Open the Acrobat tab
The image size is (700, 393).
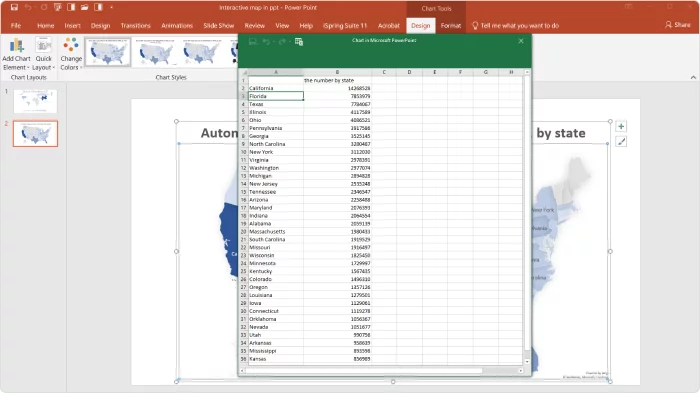click(x=388, y=25)
